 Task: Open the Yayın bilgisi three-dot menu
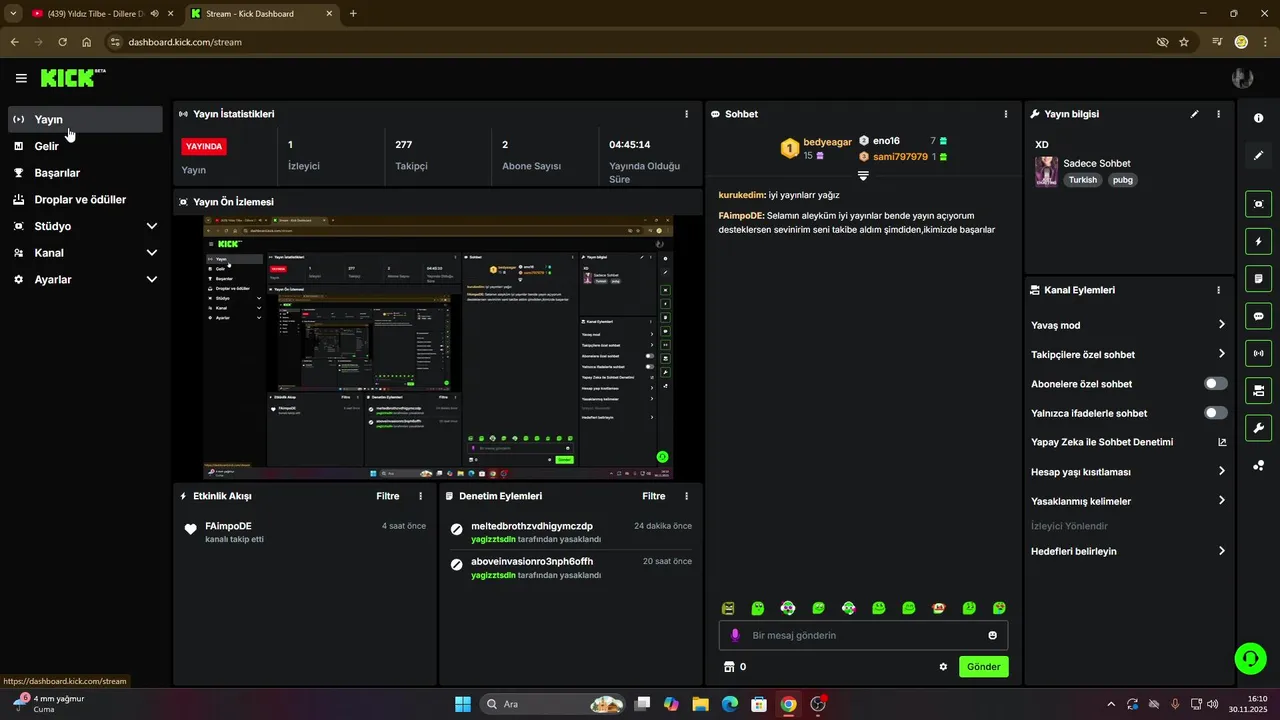[x=1218, y=114]
